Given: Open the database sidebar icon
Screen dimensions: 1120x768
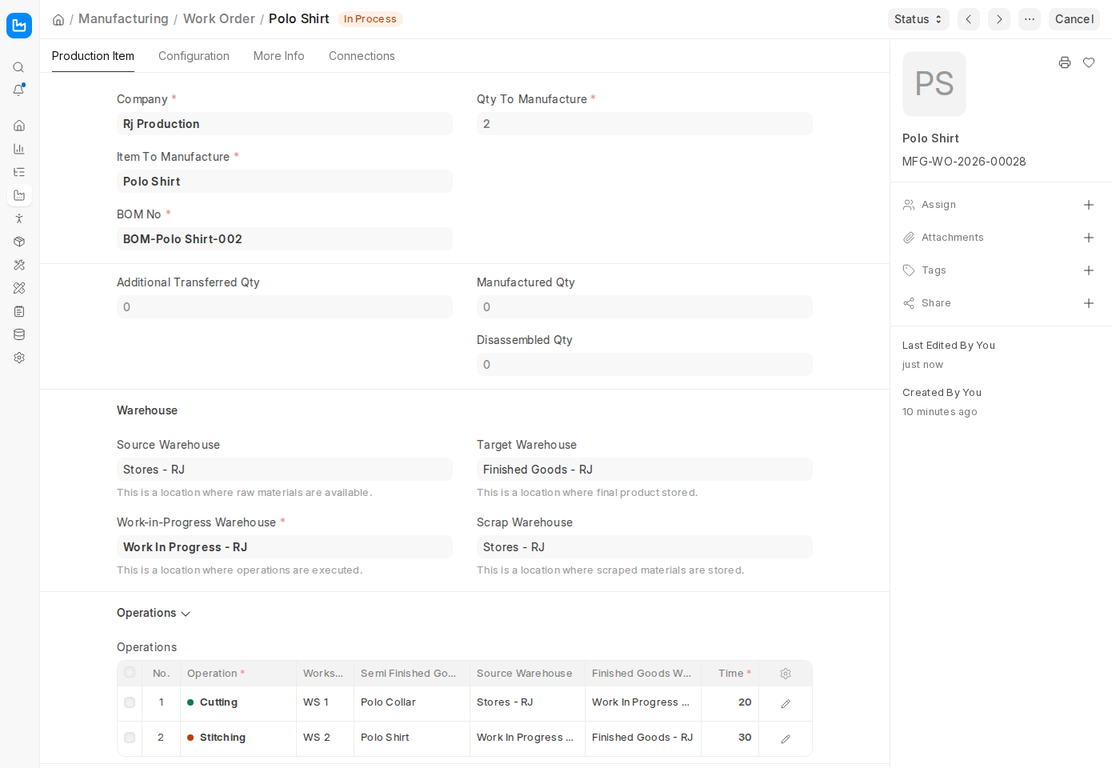Looking at the screenshot, I should coord(19,334).
